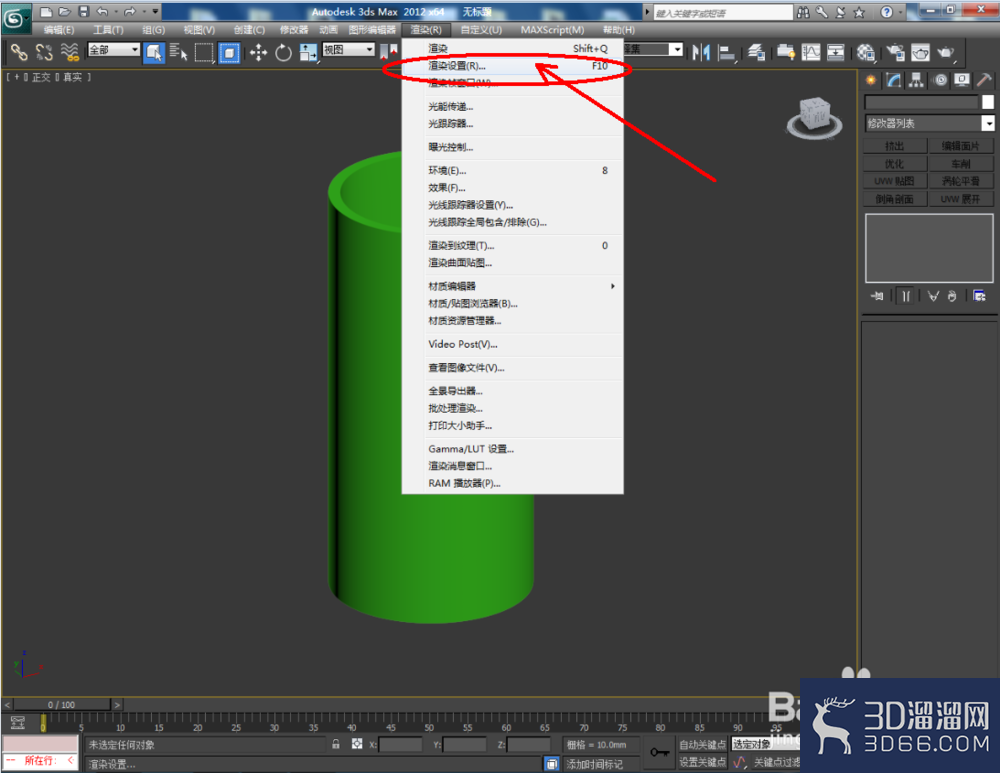Choose 渲染设置(R)... from the render menu
The width and height of the screenshot is (1000, 773).
[x=513, y=66]
